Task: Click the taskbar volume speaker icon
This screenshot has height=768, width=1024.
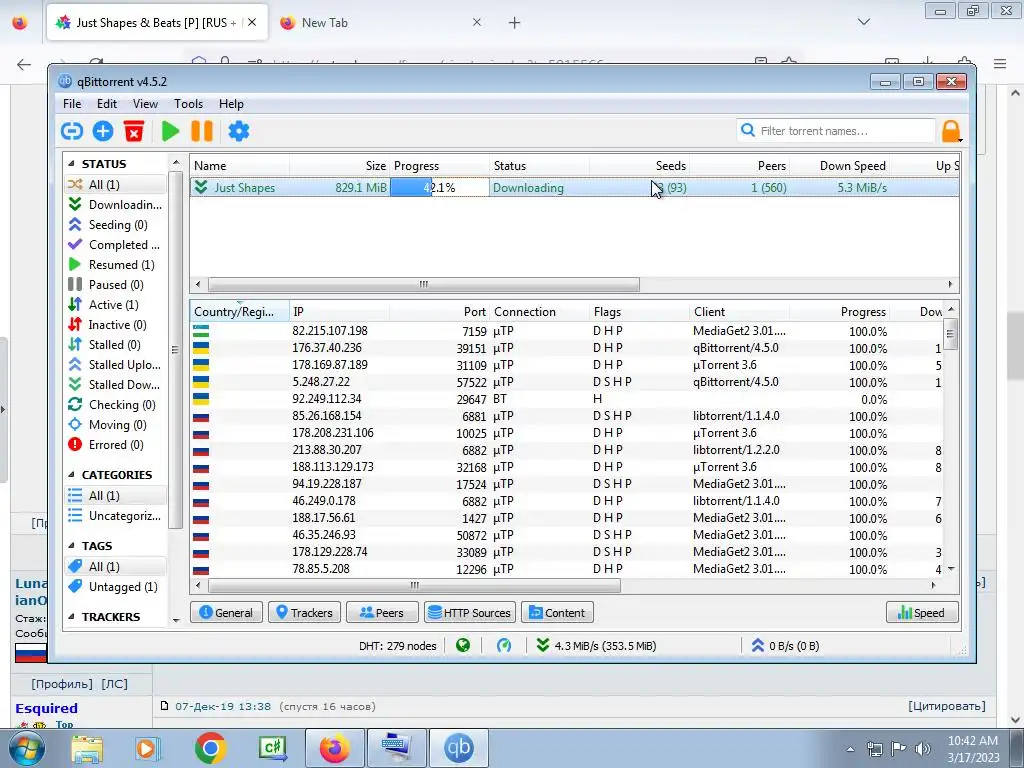Action: (923, 749)
